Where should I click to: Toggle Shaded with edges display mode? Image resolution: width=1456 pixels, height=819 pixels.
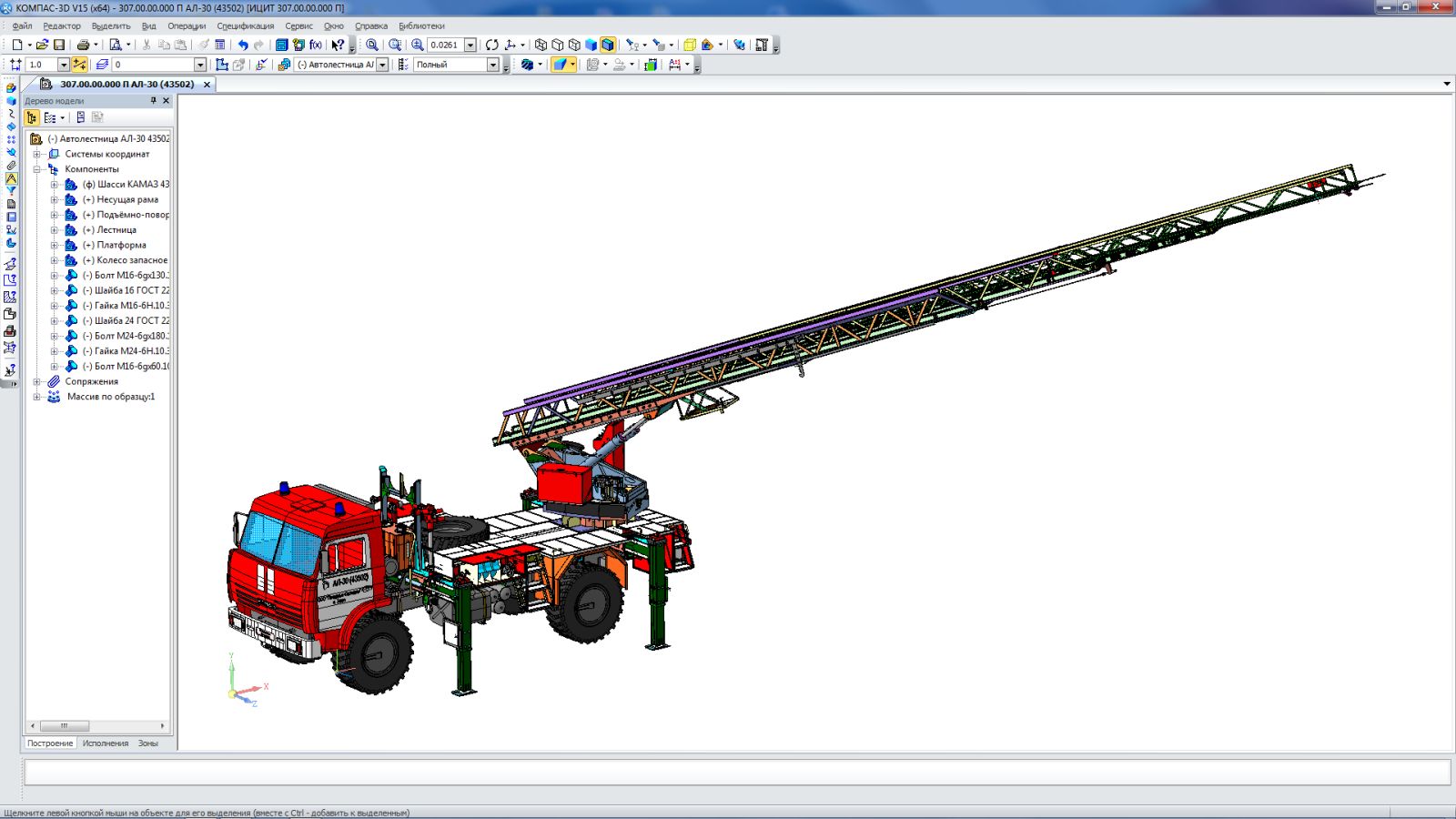608,45
